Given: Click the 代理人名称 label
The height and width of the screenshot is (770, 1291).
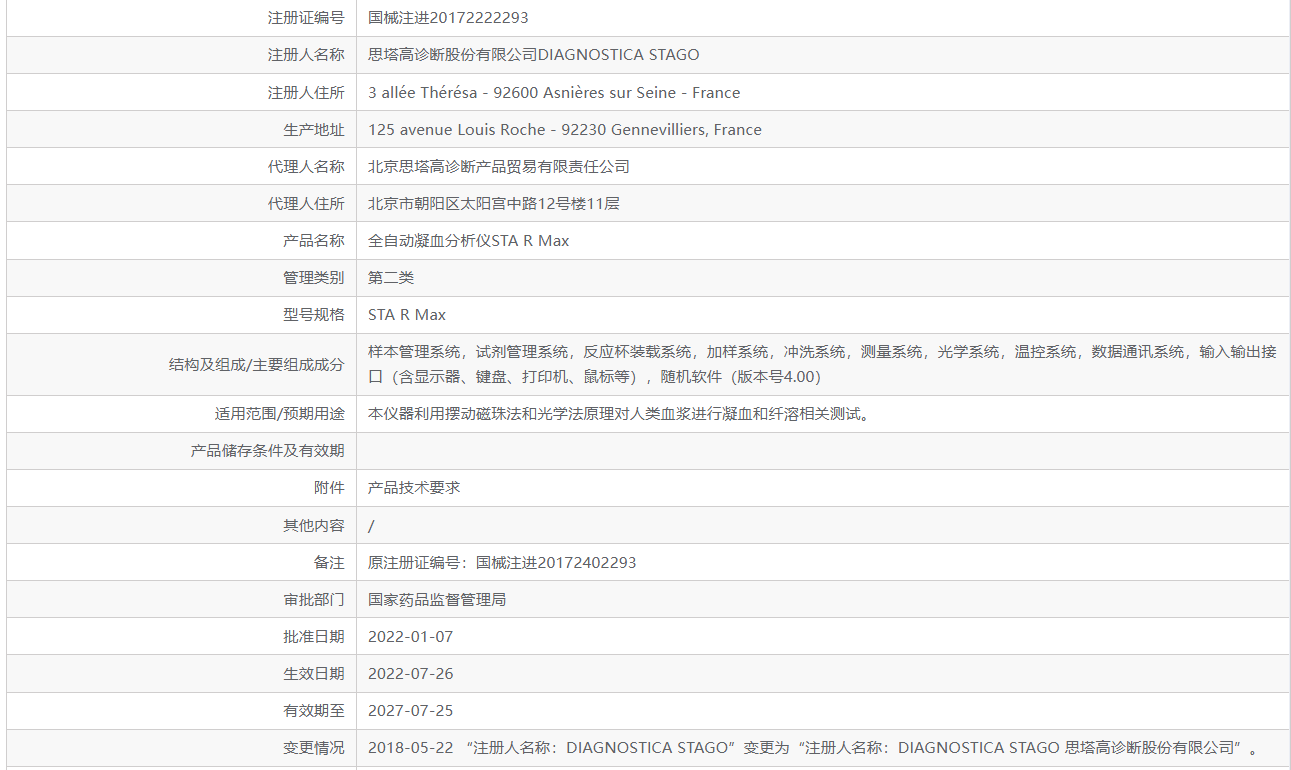Looking at the screenshot, I should pos(306,166).
